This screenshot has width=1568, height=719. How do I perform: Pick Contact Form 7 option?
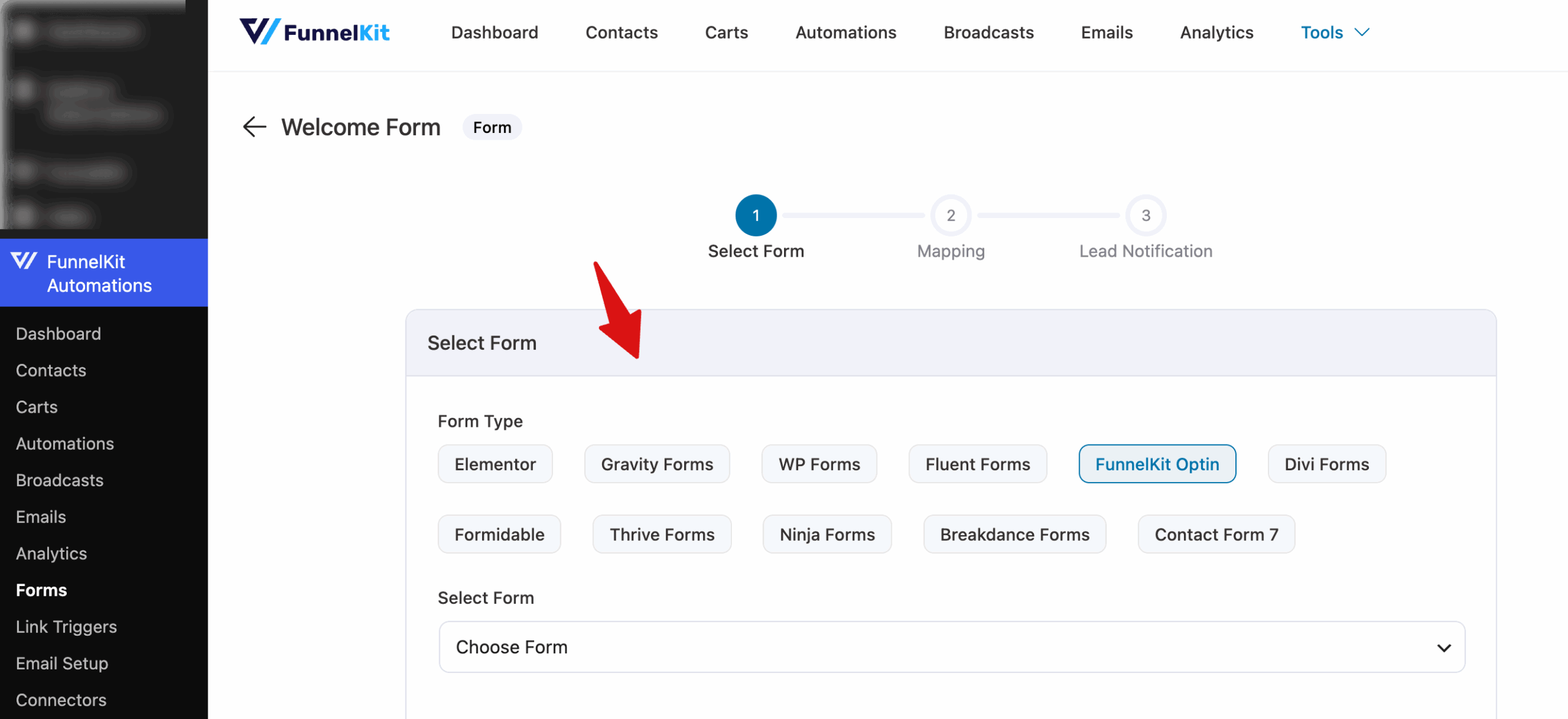coord(1216,534)
